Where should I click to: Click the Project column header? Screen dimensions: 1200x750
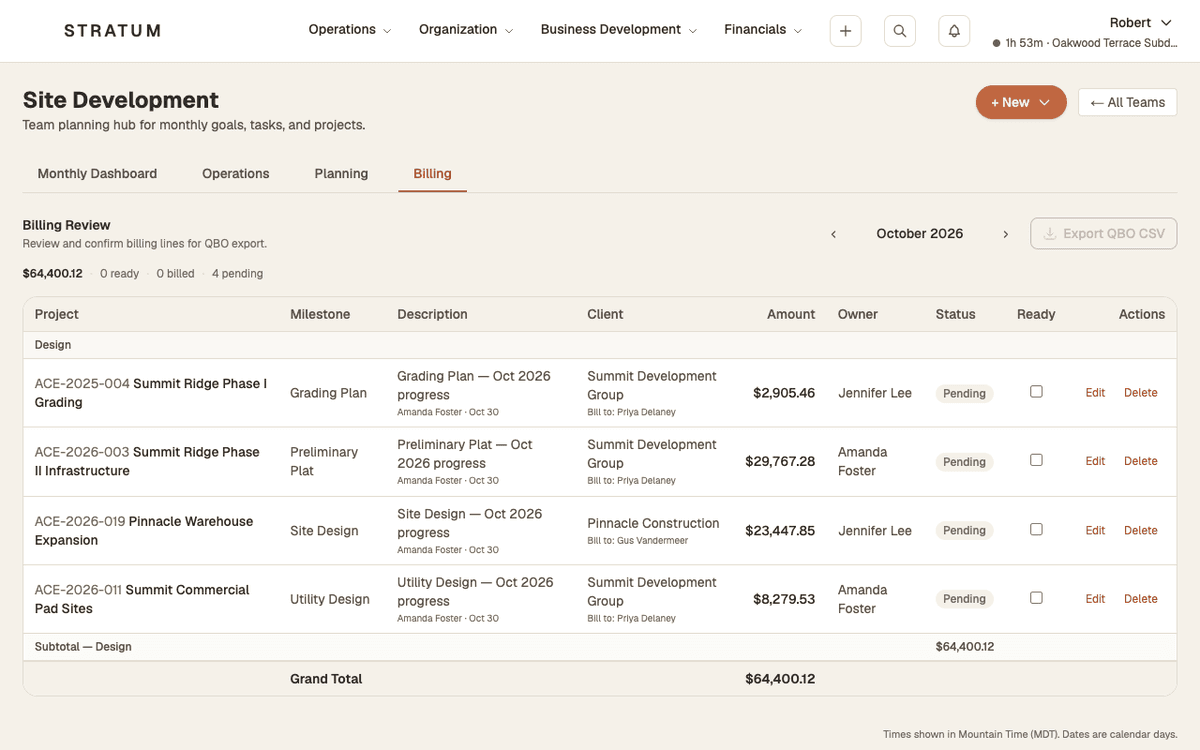coord(56,314)
